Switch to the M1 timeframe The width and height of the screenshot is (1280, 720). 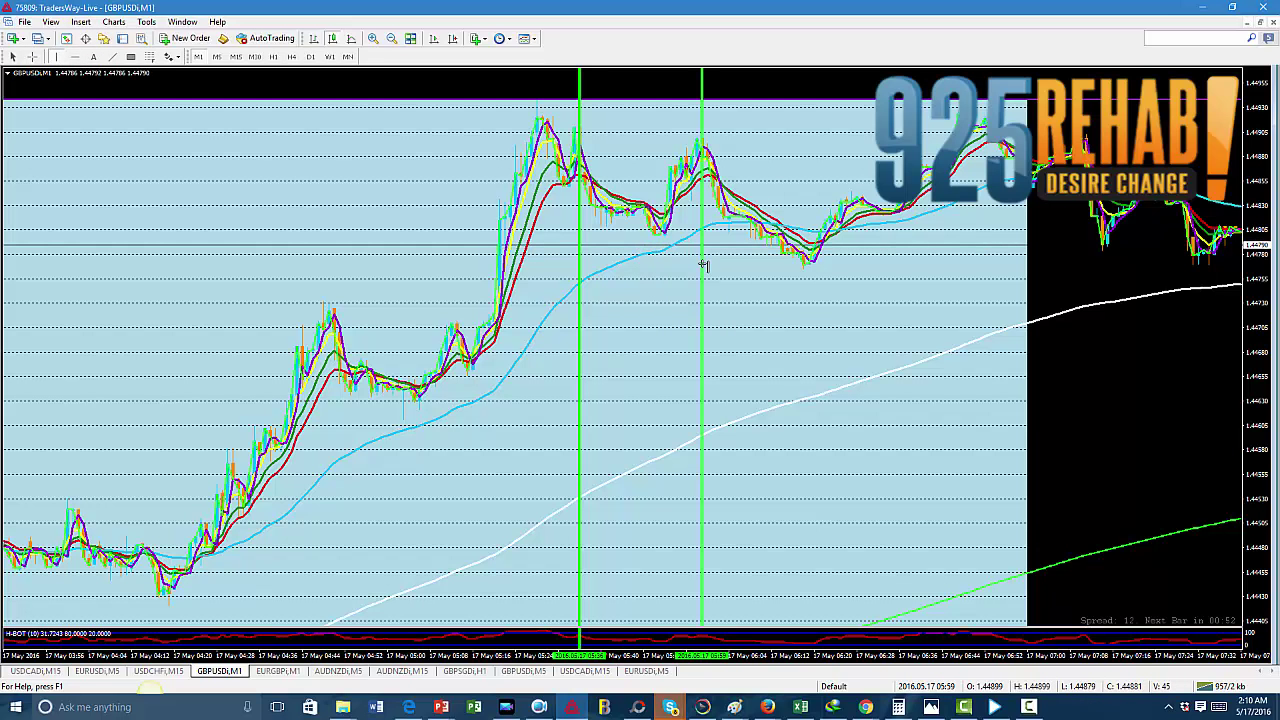click(198, 57)
